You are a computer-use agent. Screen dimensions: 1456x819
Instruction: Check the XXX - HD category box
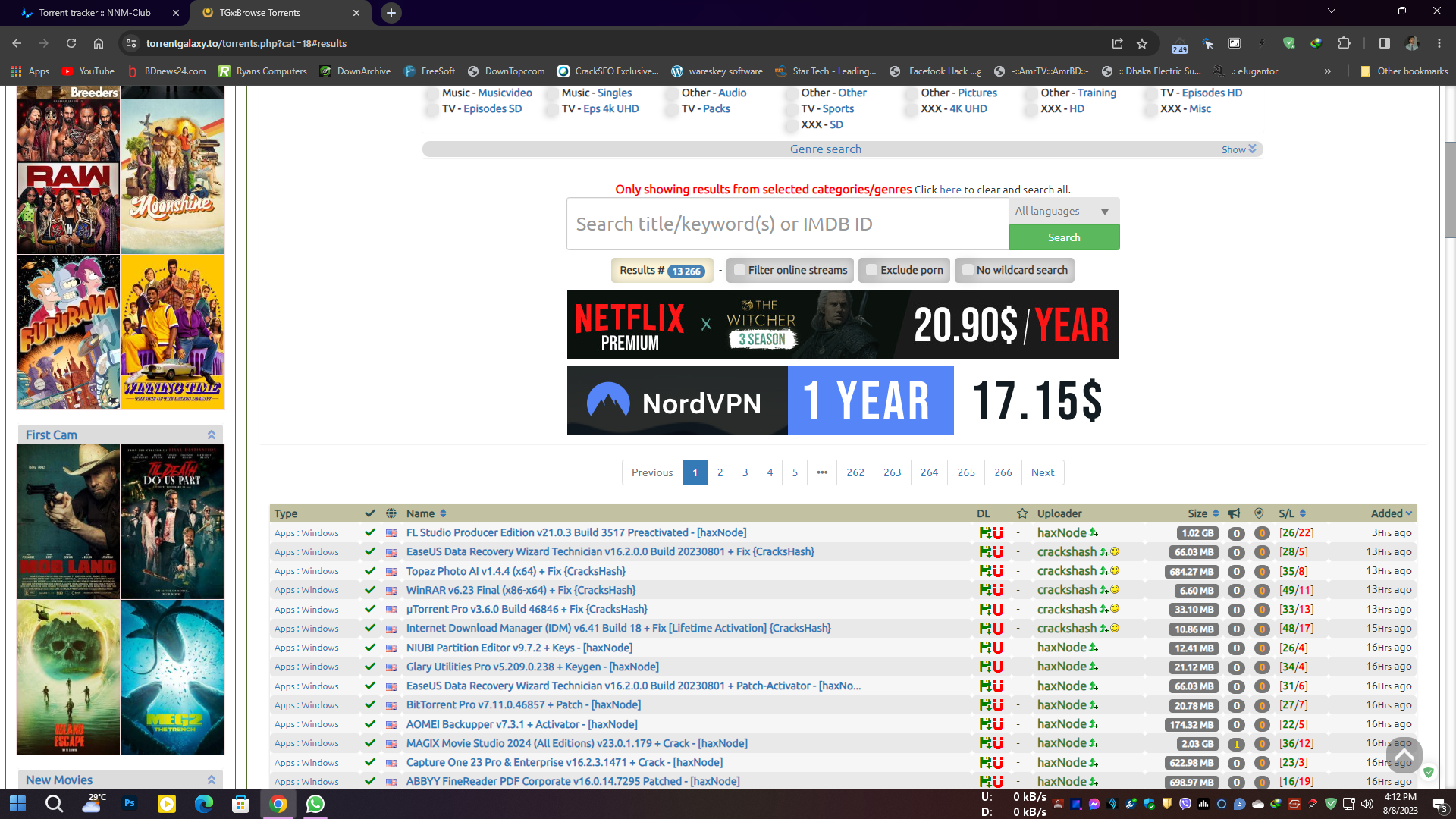pos(1030,109)
